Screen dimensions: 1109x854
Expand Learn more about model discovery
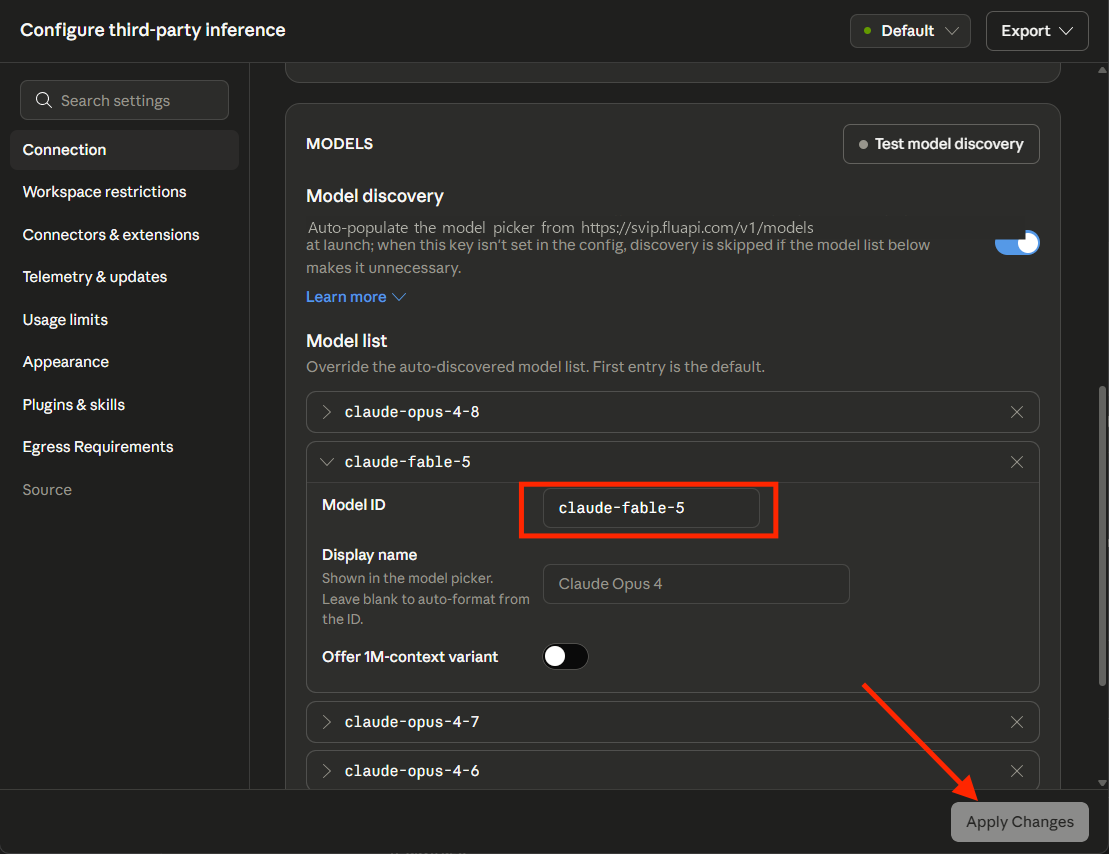coord(355,297)
